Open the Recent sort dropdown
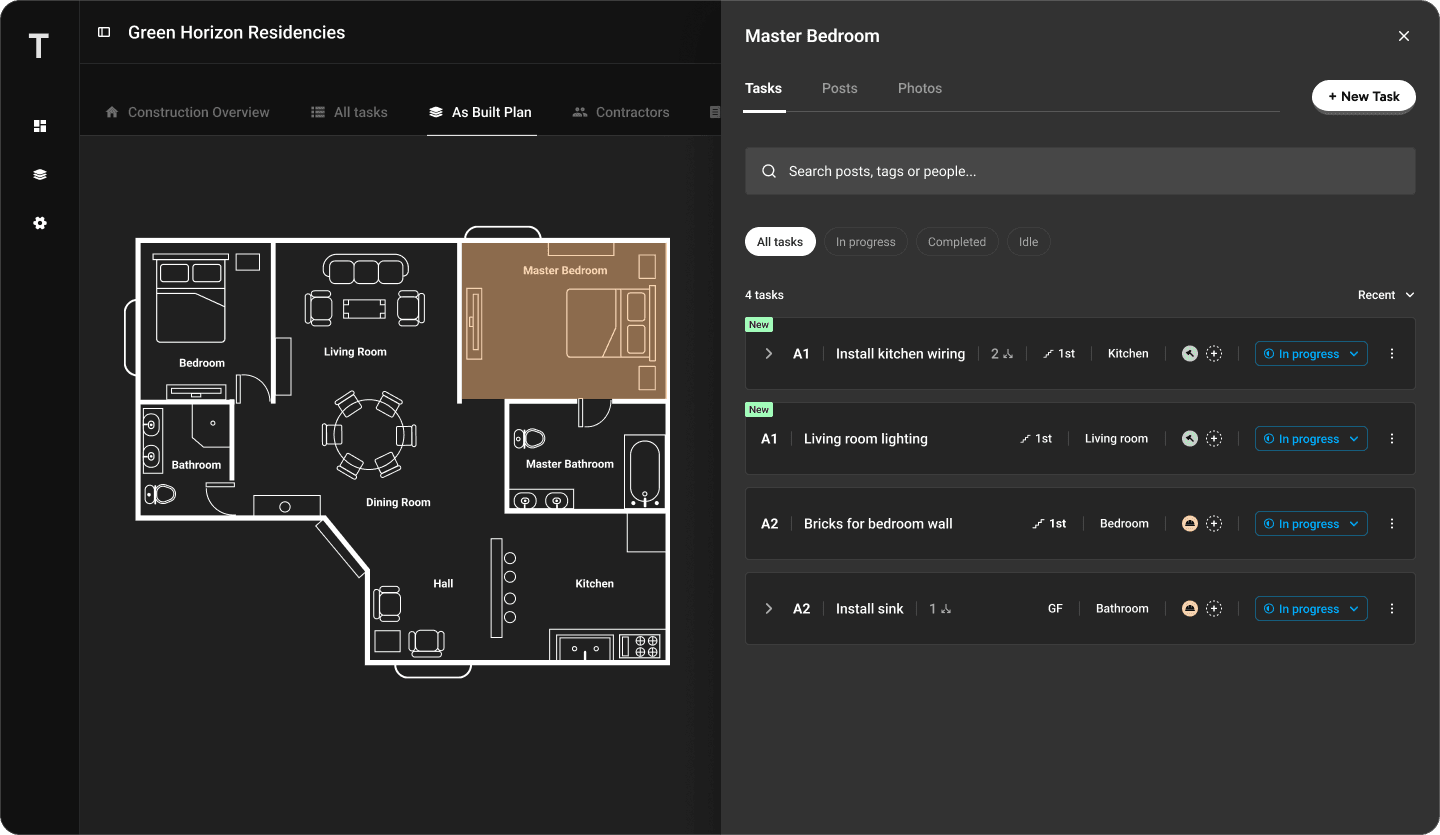The height and width of the screenshot is (835, 1440). 1385,295
